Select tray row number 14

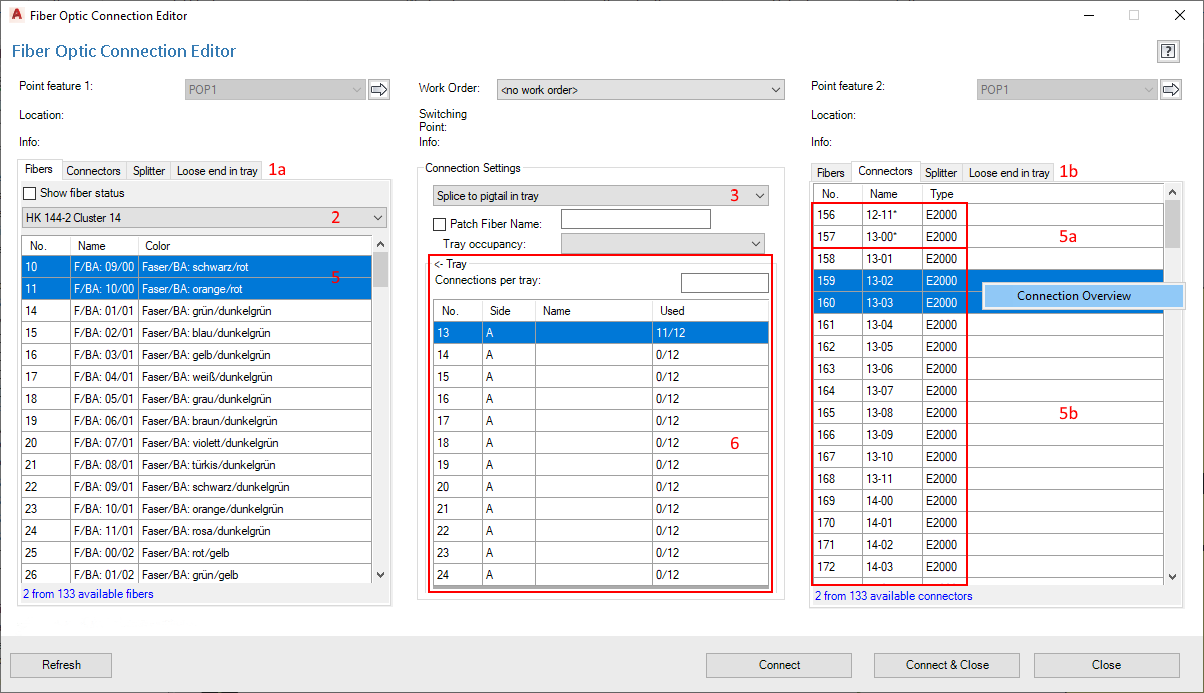click(x=601, y=355)
